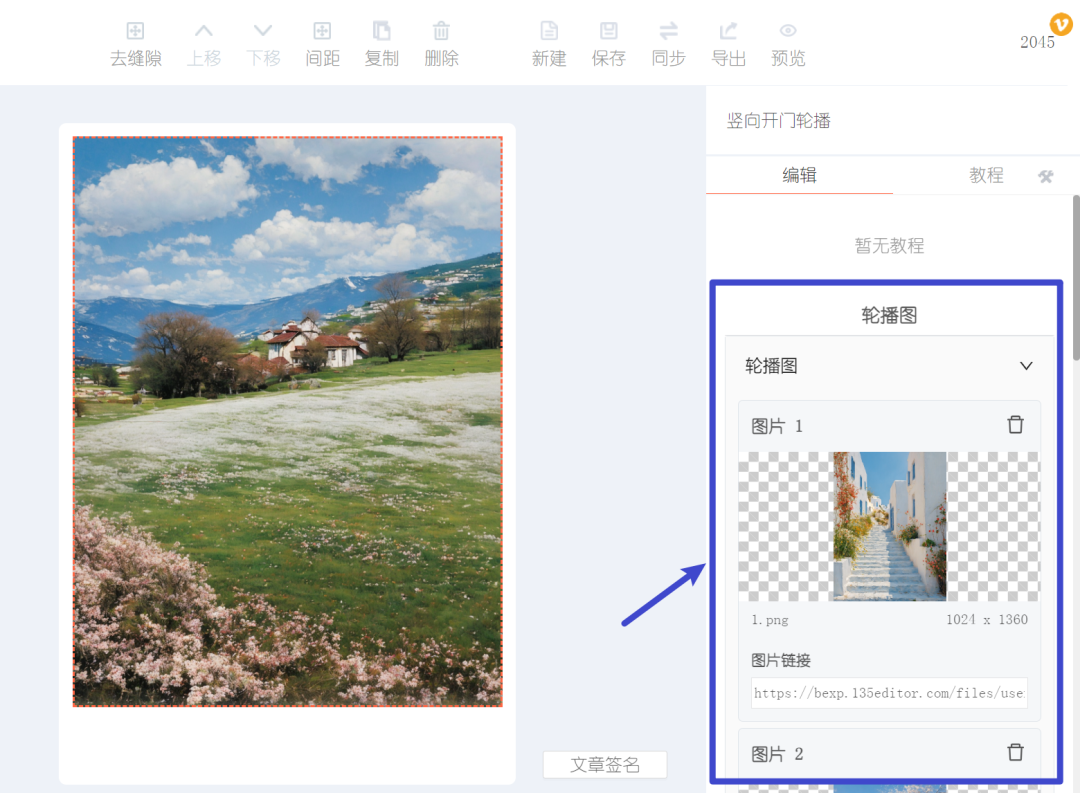The height and width of the screenshot is (793, 1080).
Task: Click the 图片链接 label
Action: click(x=780, y=660)
